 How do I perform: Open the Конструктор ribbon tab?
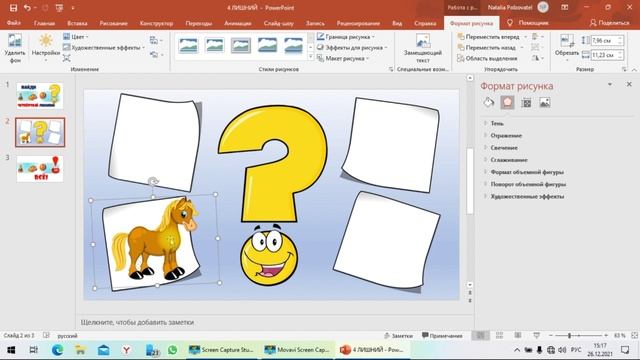tap(156, 23)
